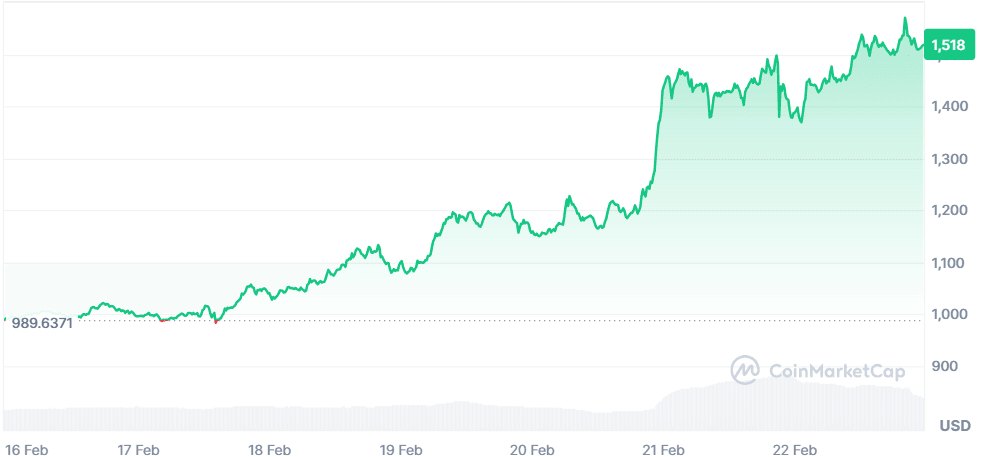
Task: Select the 22 Feb date marker
Action: tap(795, 449)
